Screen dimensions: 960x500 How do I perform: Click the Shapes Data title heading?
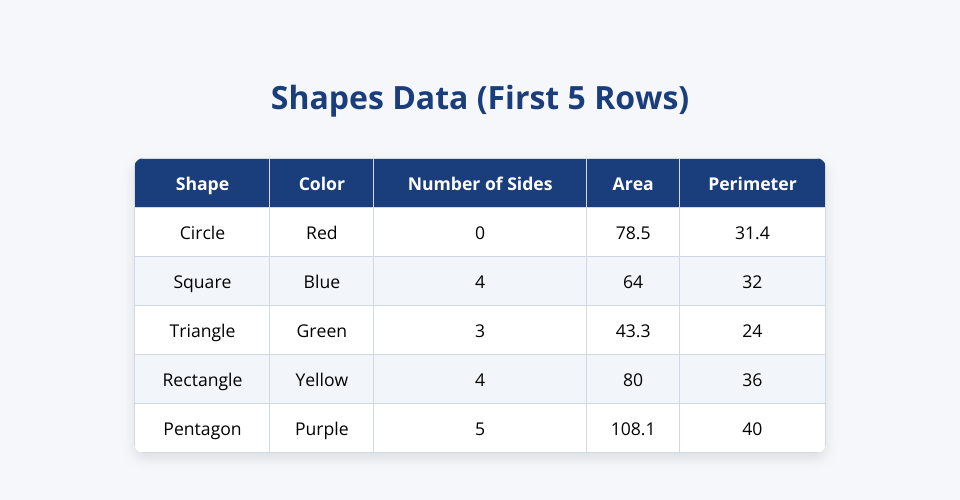click(x=480, y=99)
